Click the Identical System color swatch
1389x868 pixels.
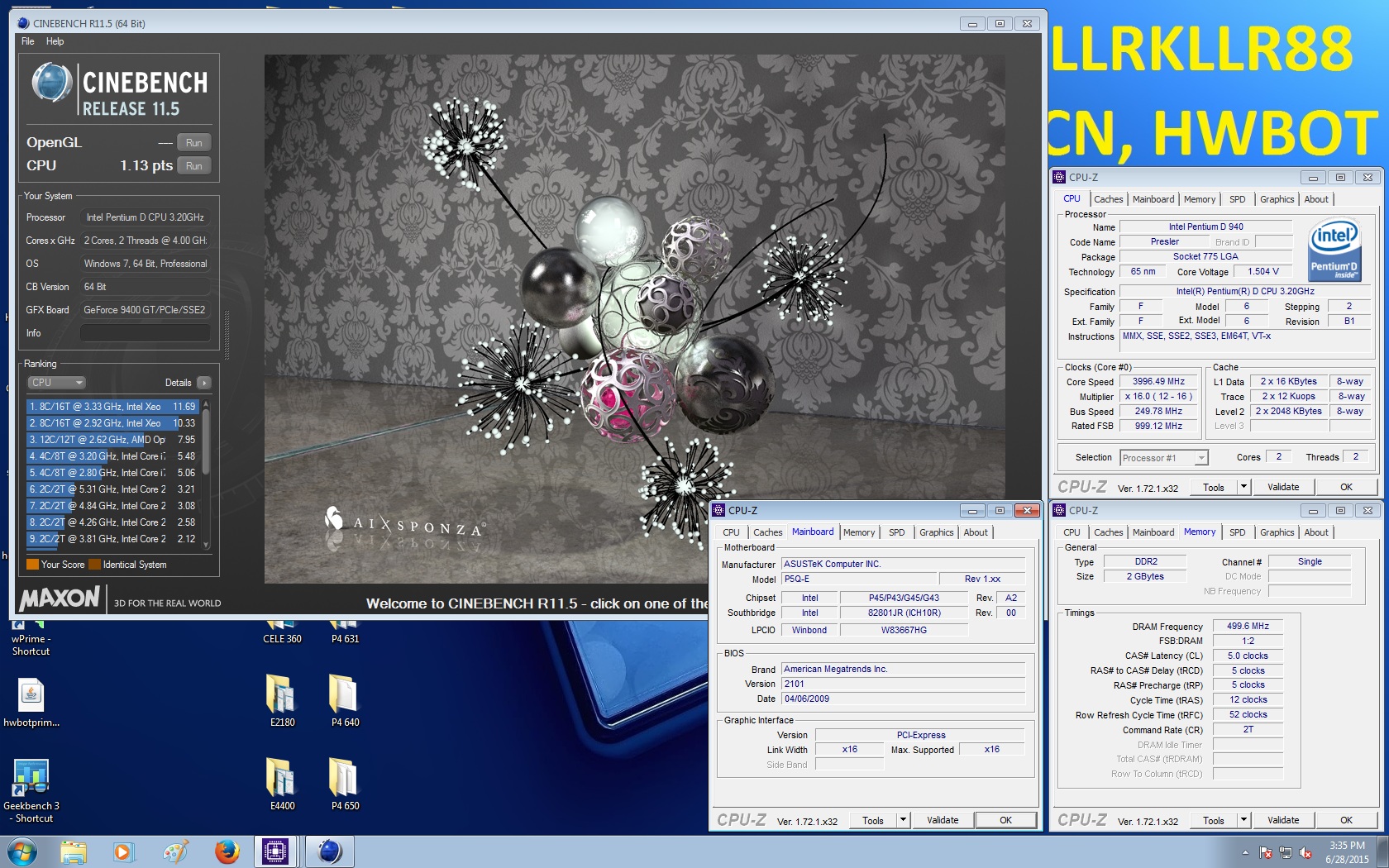point(94,565)
